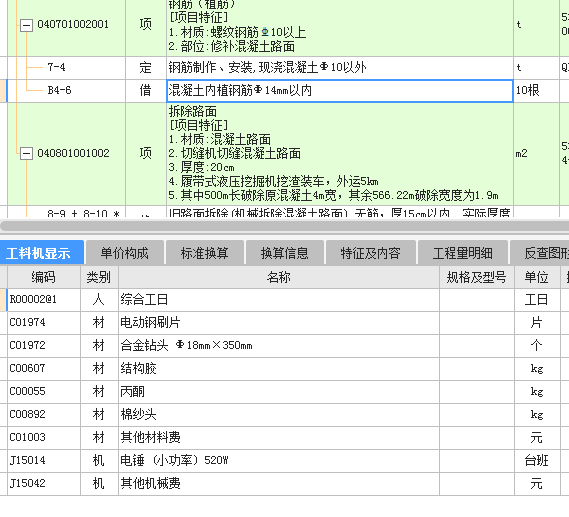The width and height of the screenshot is (569, 517).
Task: Click the 名称 column header
Action: click(279, 277)
